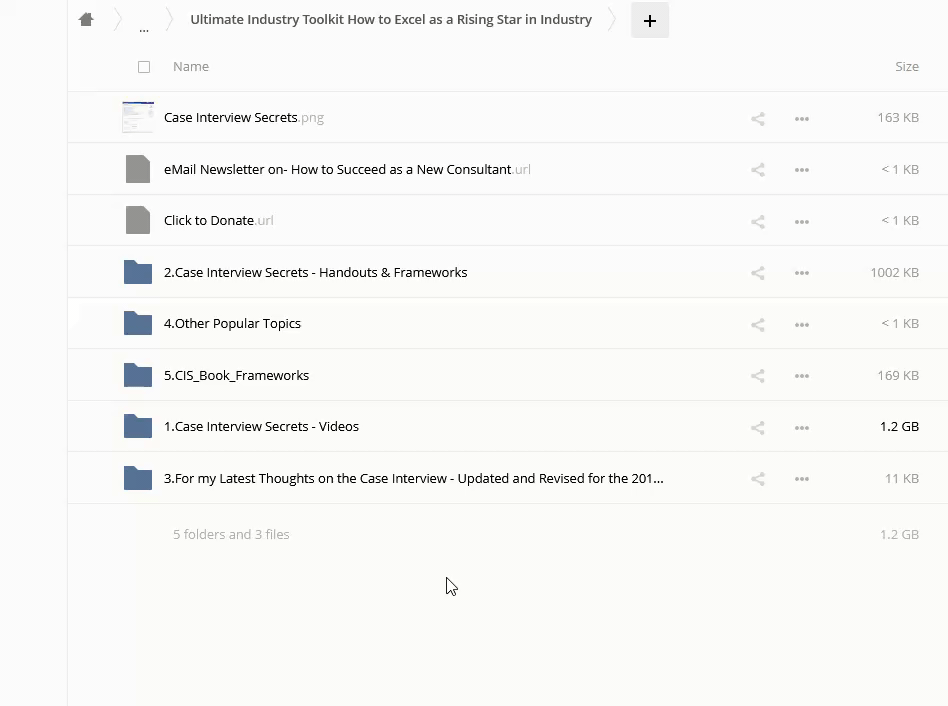
Task: Show more options for 3.For my Latest Thoughts folder
Action: coord(801,479)
